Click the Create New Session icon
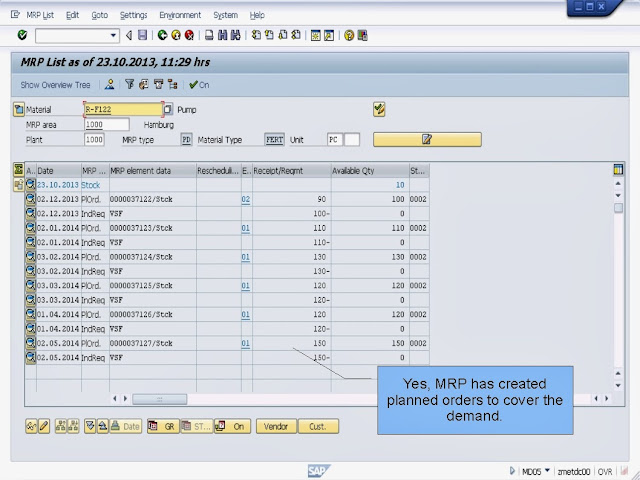 [316, 36]
